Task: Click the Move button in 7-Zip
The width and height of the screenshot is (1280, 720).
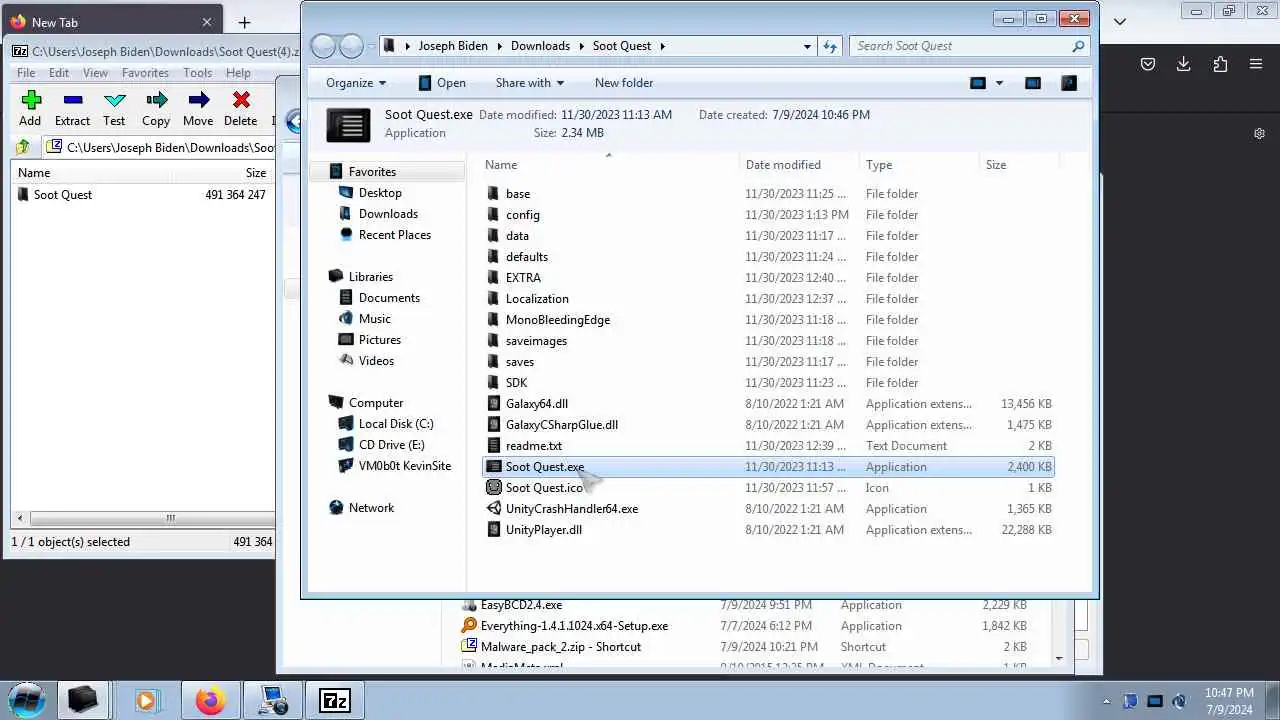Action: click(198, 109)
